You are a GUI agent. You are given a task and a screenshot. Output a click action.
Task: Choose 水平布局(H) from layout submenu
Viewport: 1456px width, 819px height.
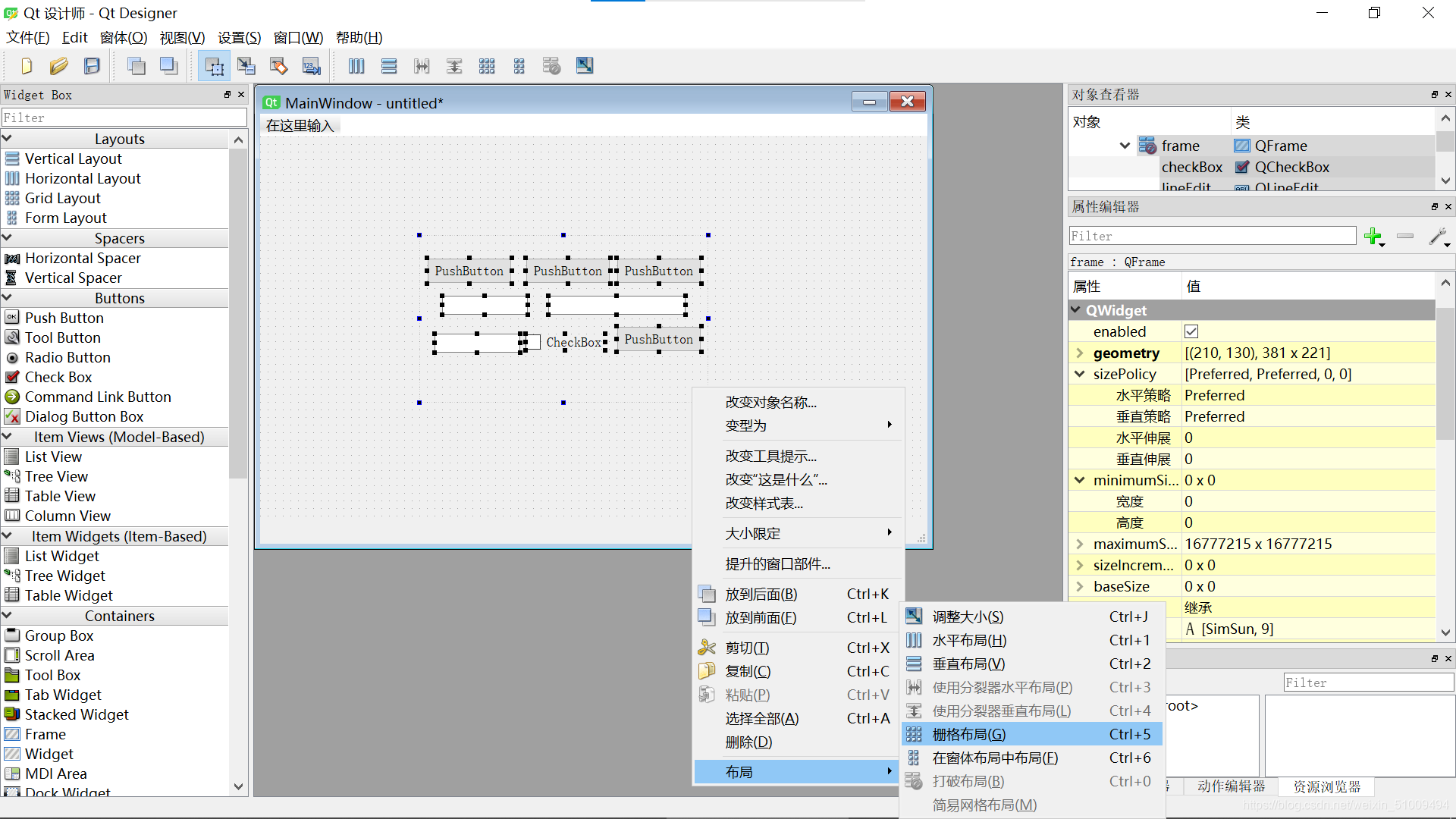[1031, 640]
